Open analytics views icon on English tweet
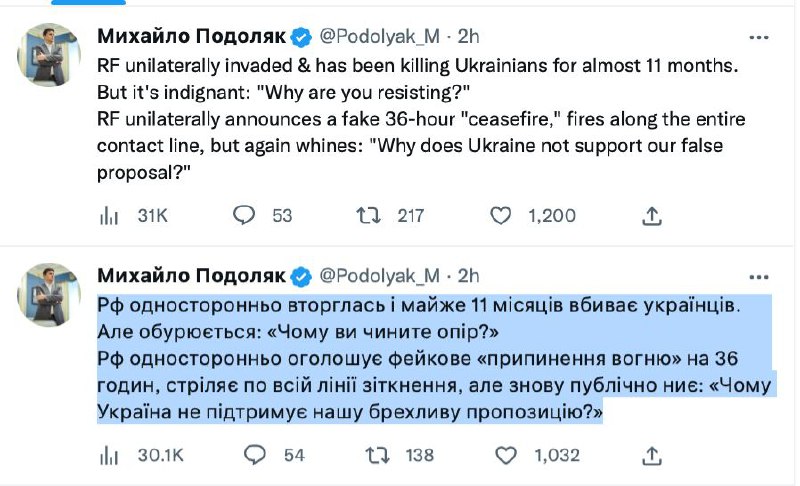This screenshot has height=486, width=800. 109,215
